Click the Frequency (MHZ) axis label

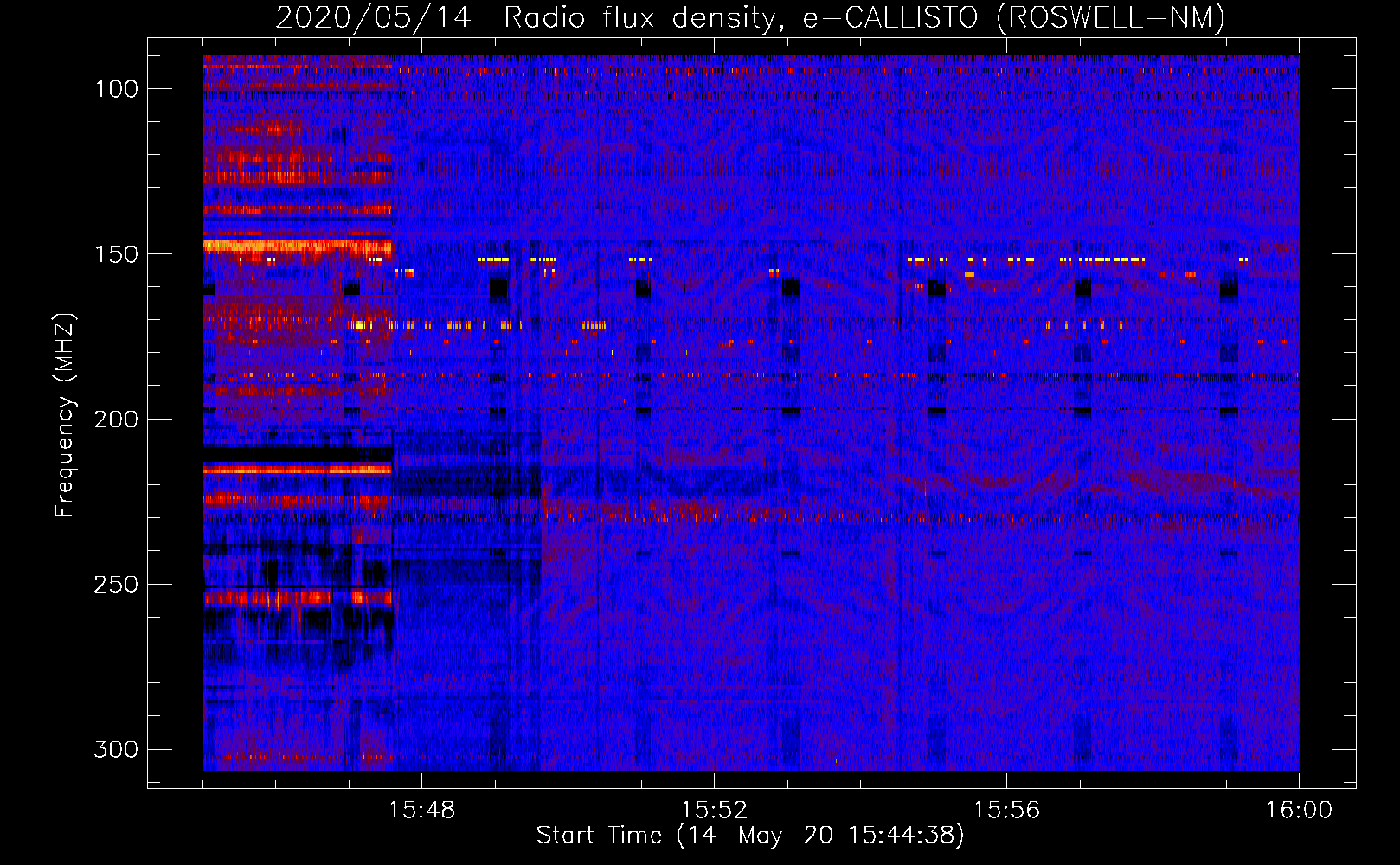coord(65,415)
